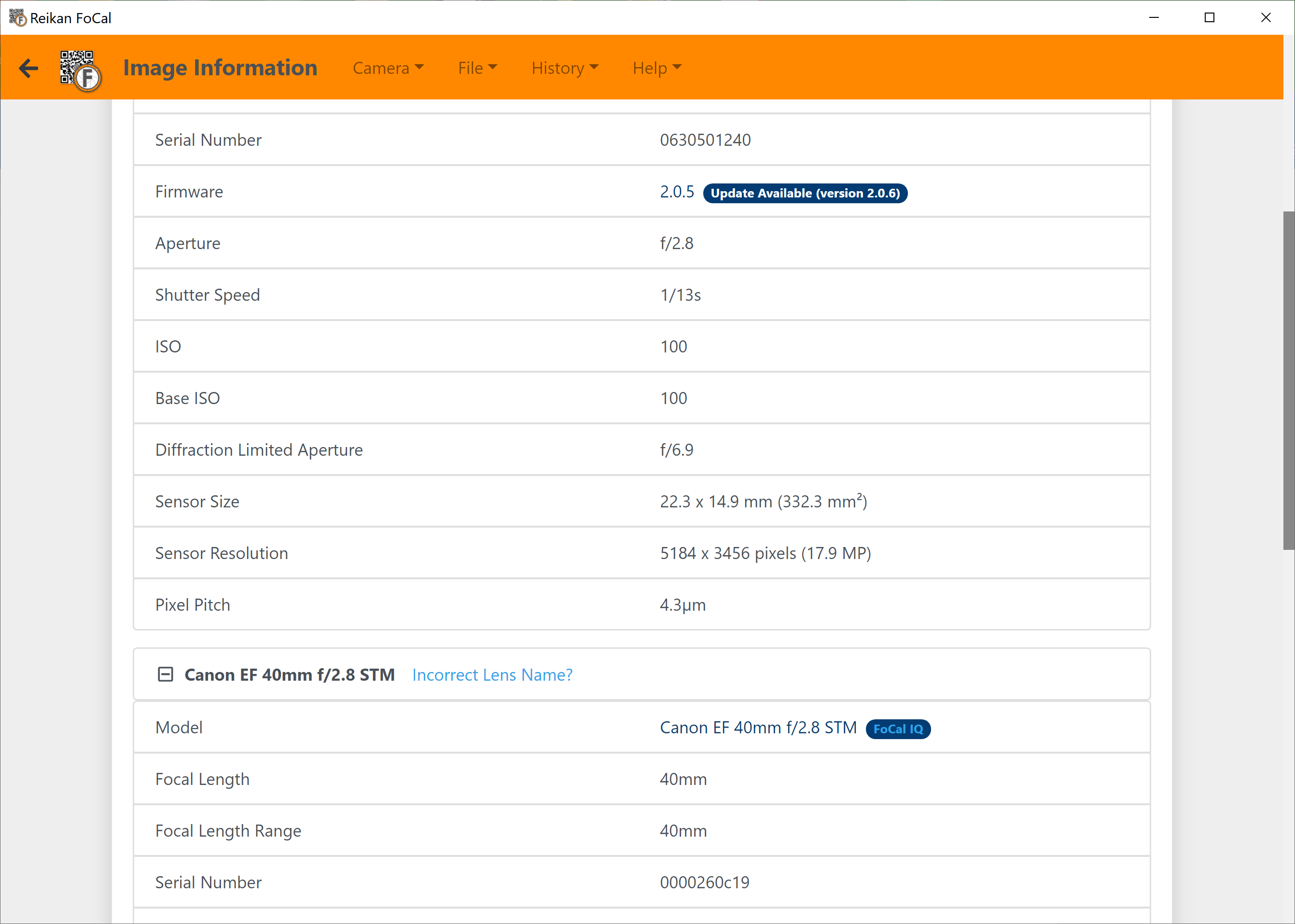Screen dimensions: 1295x924
Task: Click the FoCal IQ badge
Action: point(898,729)
